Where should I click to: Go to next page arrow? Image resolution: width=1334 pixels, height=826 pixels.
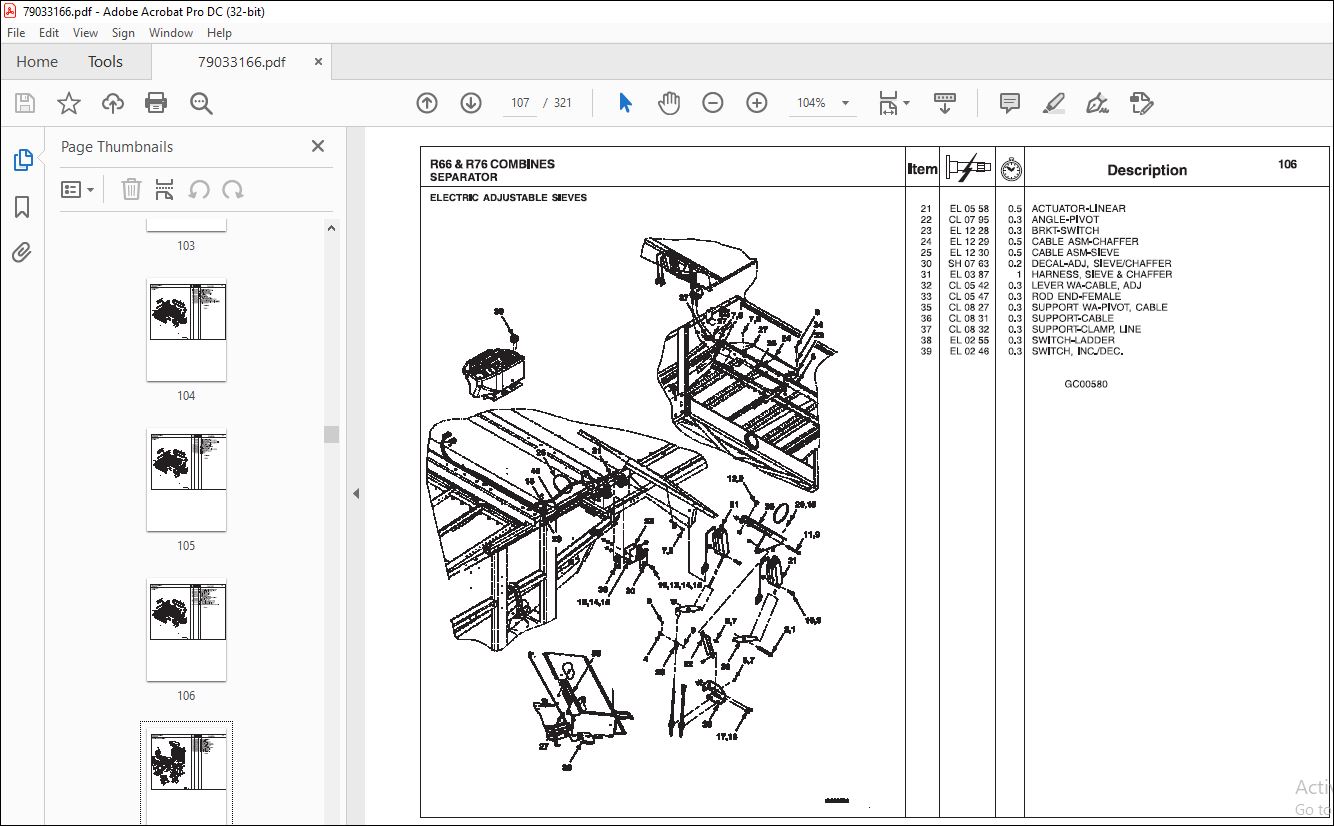(471, 103)
